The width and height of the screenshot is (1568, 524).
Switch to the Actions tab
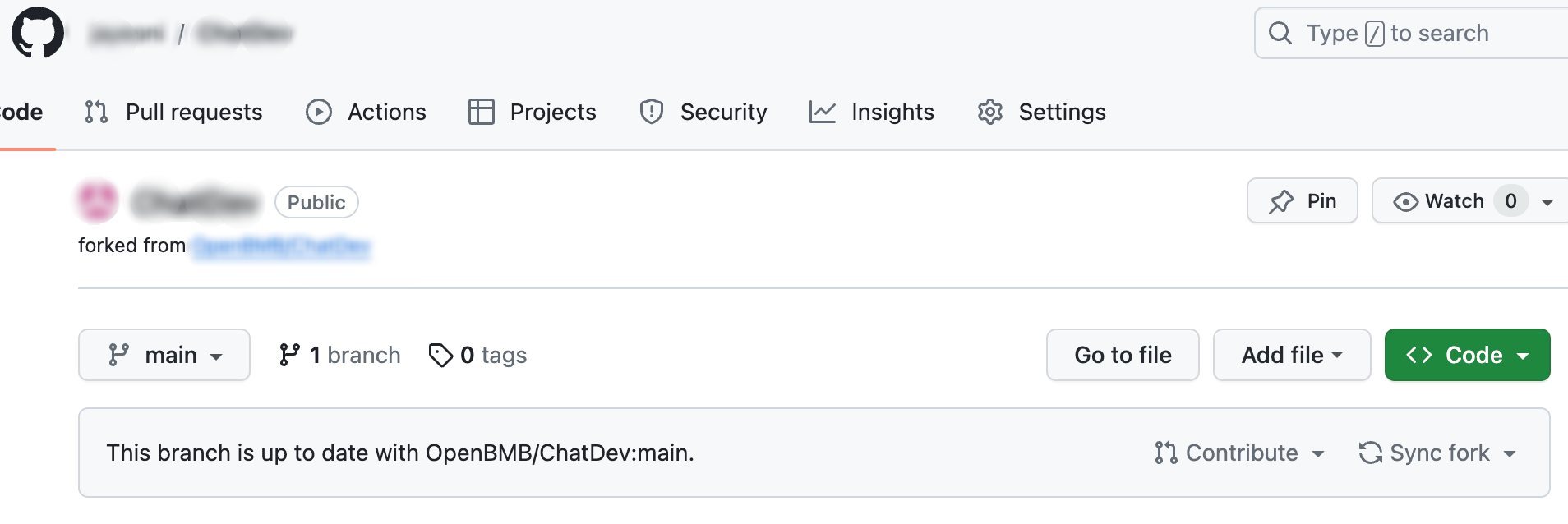[366, 112]
